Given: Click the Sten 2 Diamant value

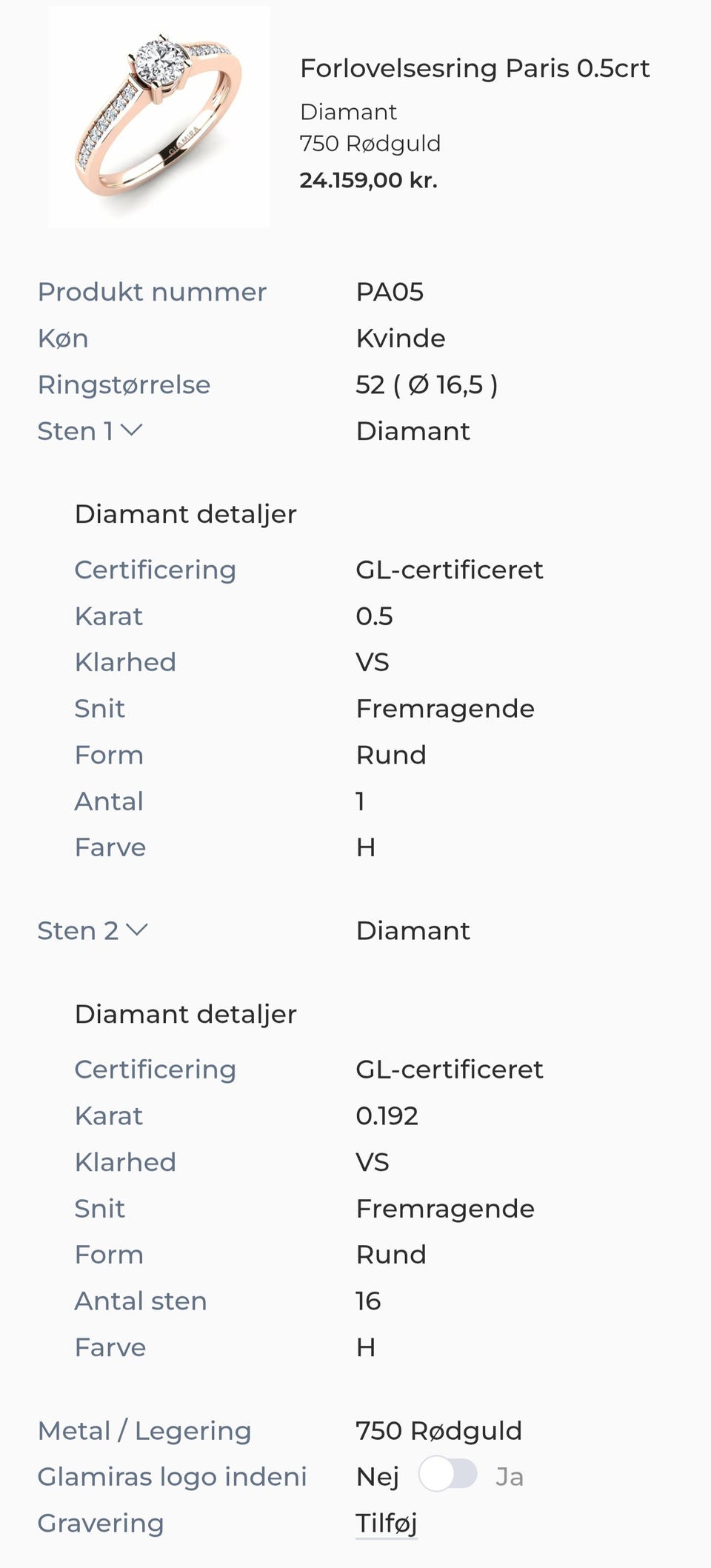Looking at the screenshot, I should pyautogui.click(x=413, y=931).
